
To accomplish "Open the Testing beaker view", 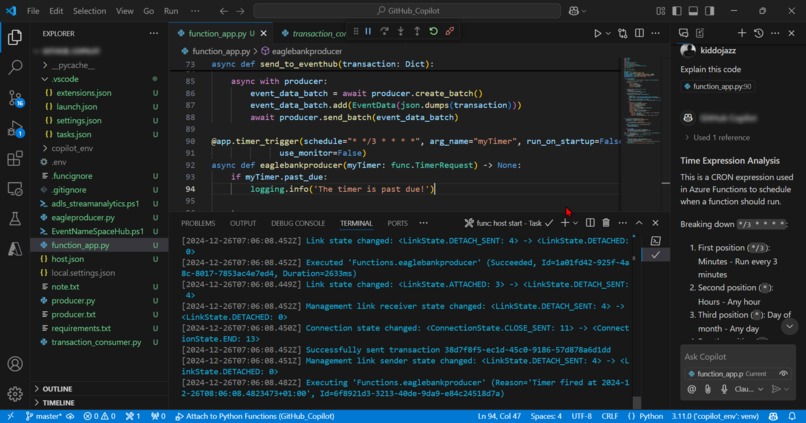I will tap(15, 219).
